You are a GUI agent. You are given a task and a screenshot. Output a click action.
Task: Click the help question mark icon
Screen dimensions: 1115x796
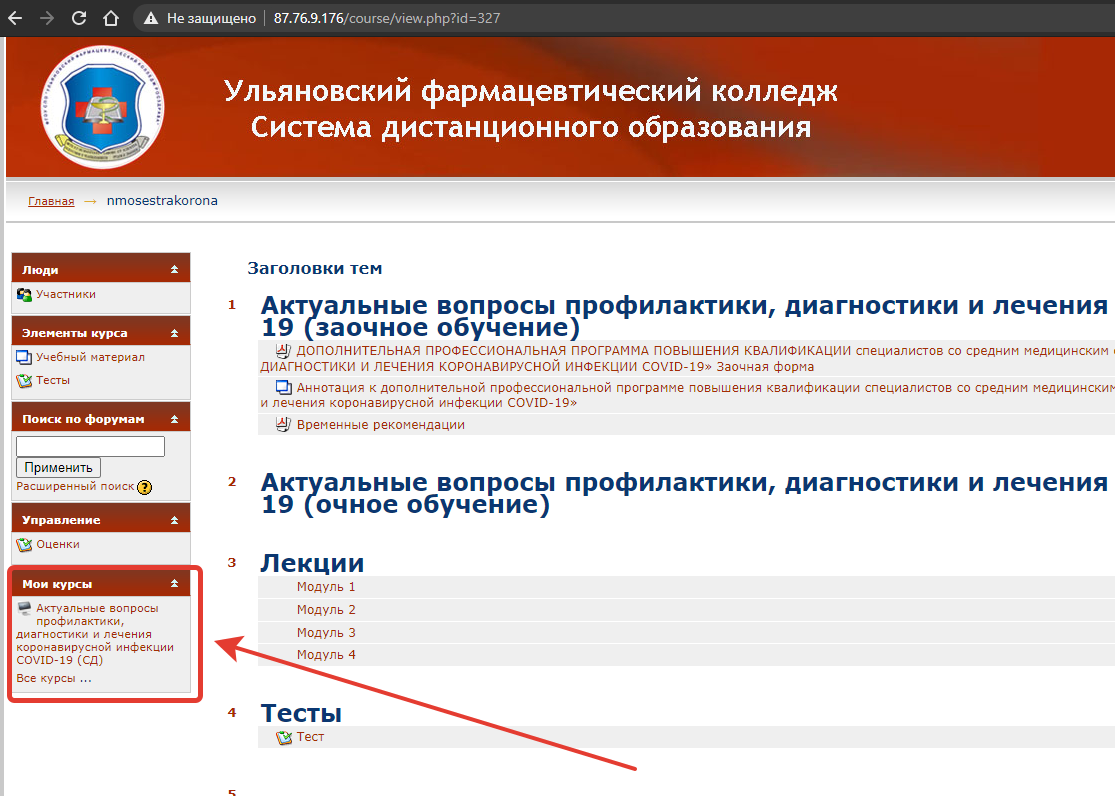tap(145, 488)
